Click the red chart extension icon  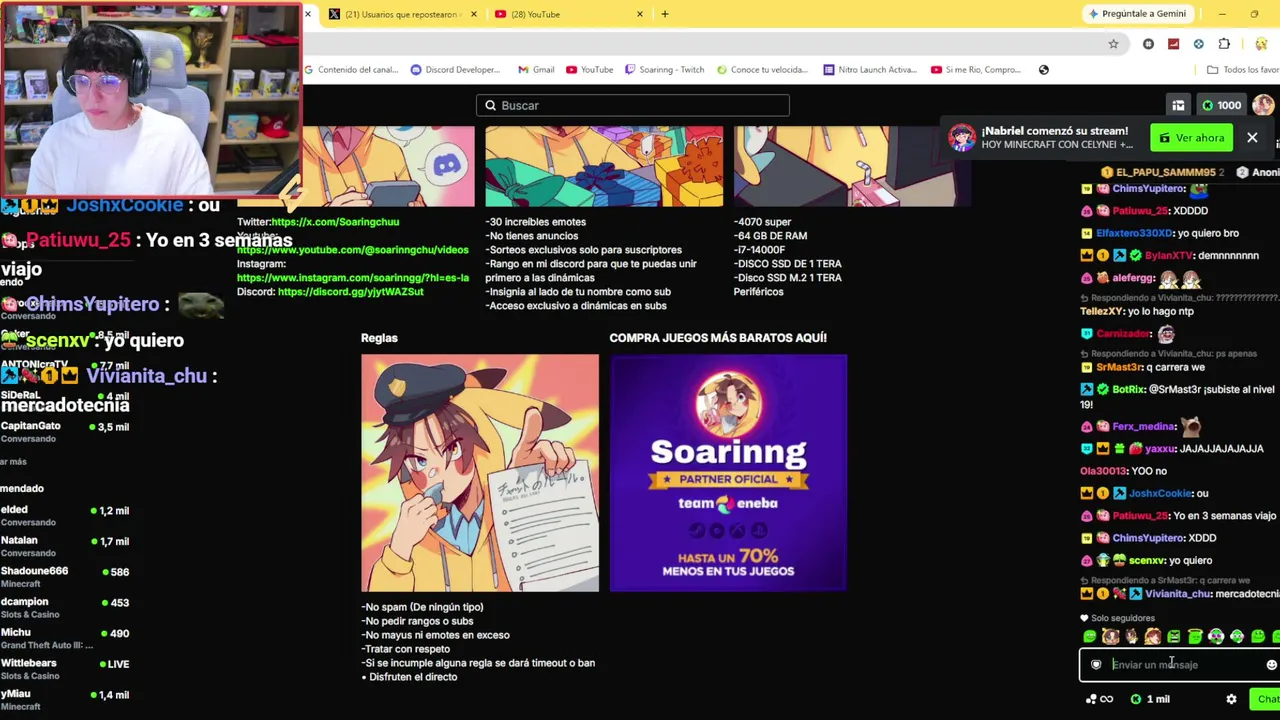1173,44
